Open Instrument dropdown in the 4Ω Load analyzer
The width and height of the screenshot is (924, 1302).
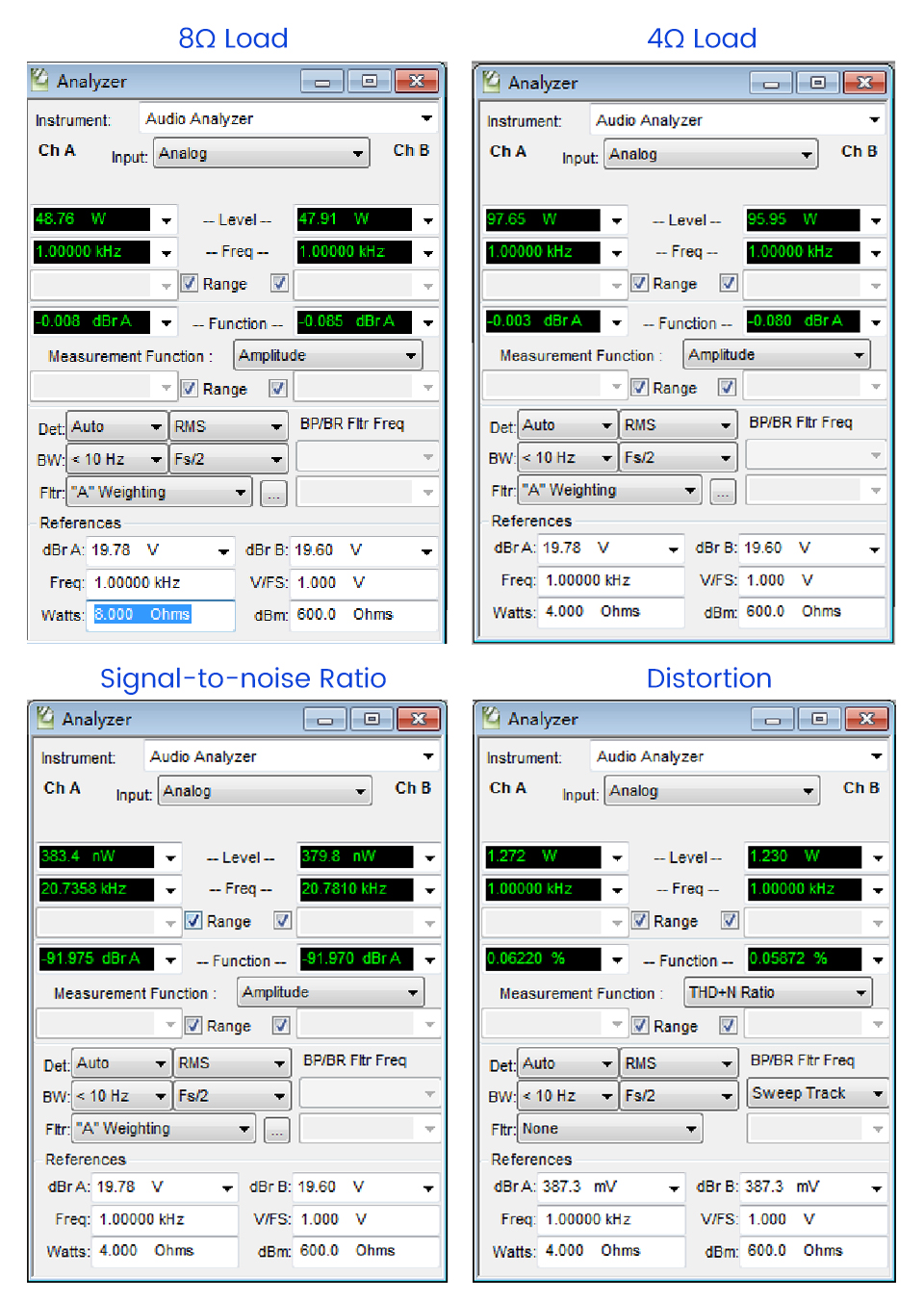point(737,120)
